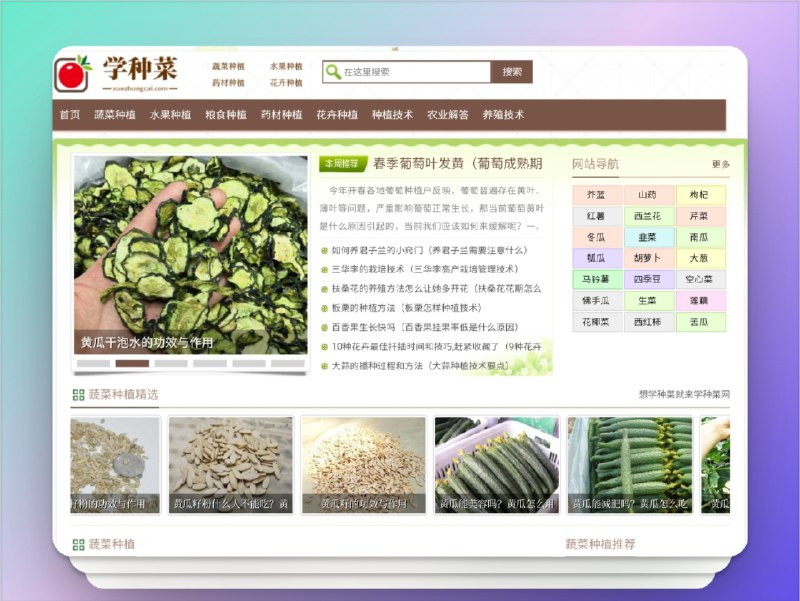Open the 黄瓜干泡水的功效与作用 carousel image
Viewport: 800px width, 601px height.
tap(190, 250)
